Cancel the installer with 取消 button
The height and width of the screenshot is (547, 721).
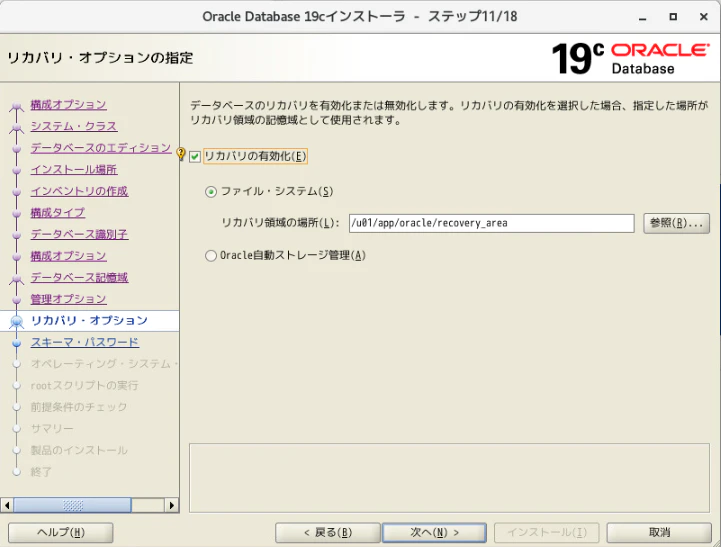[659, 533]
